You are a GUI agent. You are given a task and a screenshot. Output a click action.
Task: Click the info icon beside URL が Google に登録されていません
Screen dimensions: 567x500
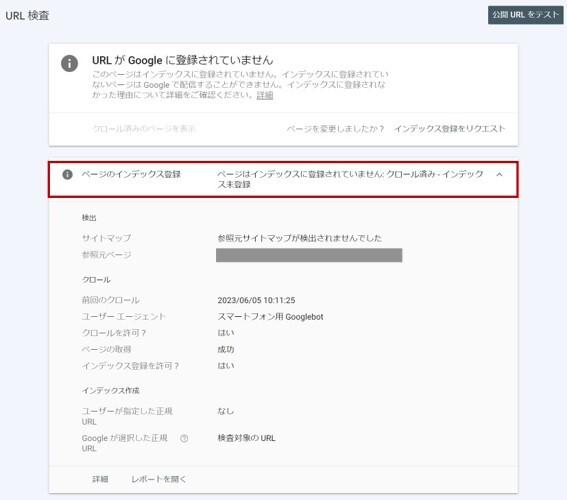[x=69, y=64]
